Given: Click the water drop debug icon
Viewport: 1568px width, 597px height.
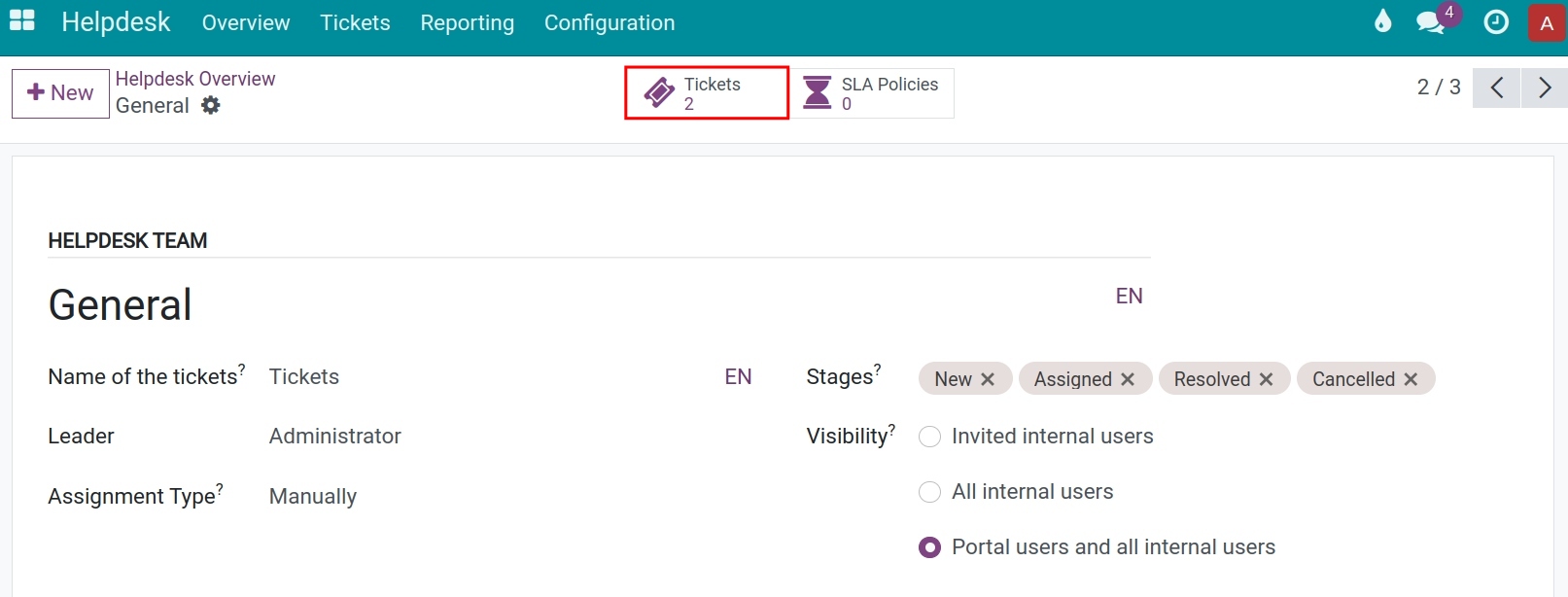Looking at the screenshot, I should [x=1382, y=21].
